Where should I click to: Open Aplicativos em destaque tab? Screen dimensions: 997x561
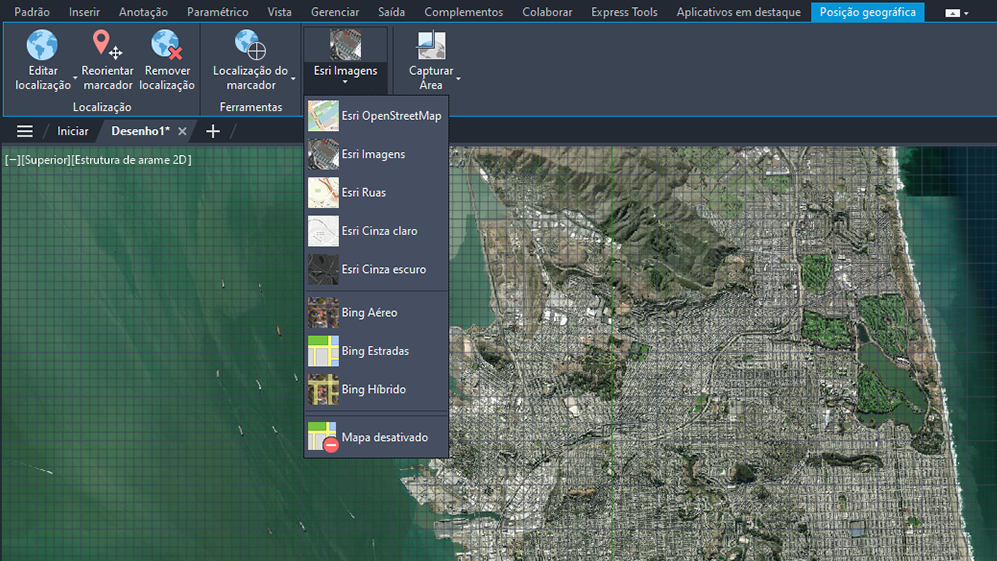click(x=738, y=12)
